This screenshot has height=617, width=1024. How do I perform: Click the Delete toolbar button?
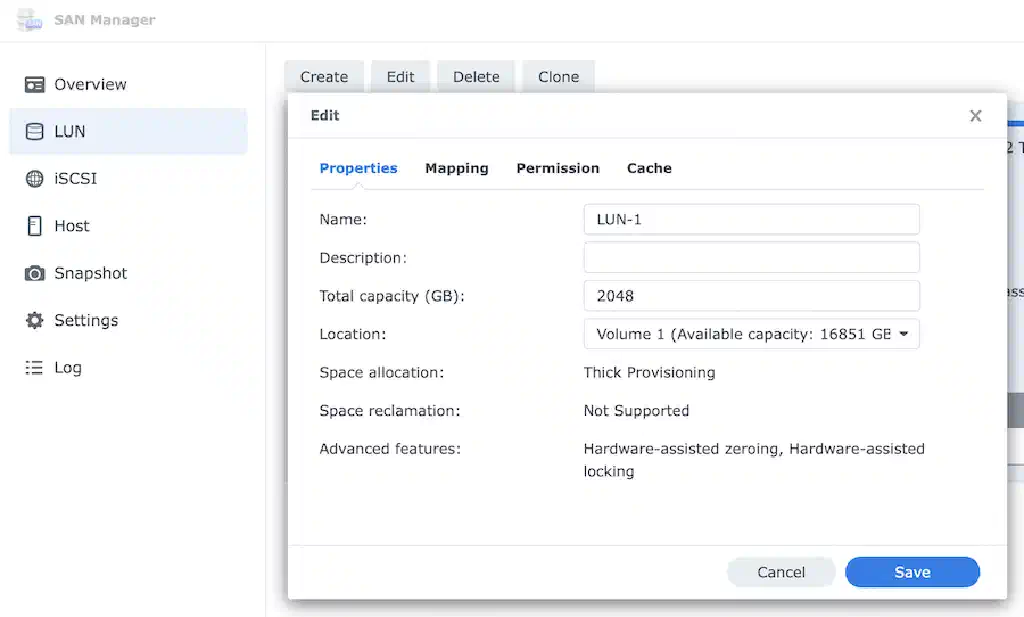[x=476, y=76]
